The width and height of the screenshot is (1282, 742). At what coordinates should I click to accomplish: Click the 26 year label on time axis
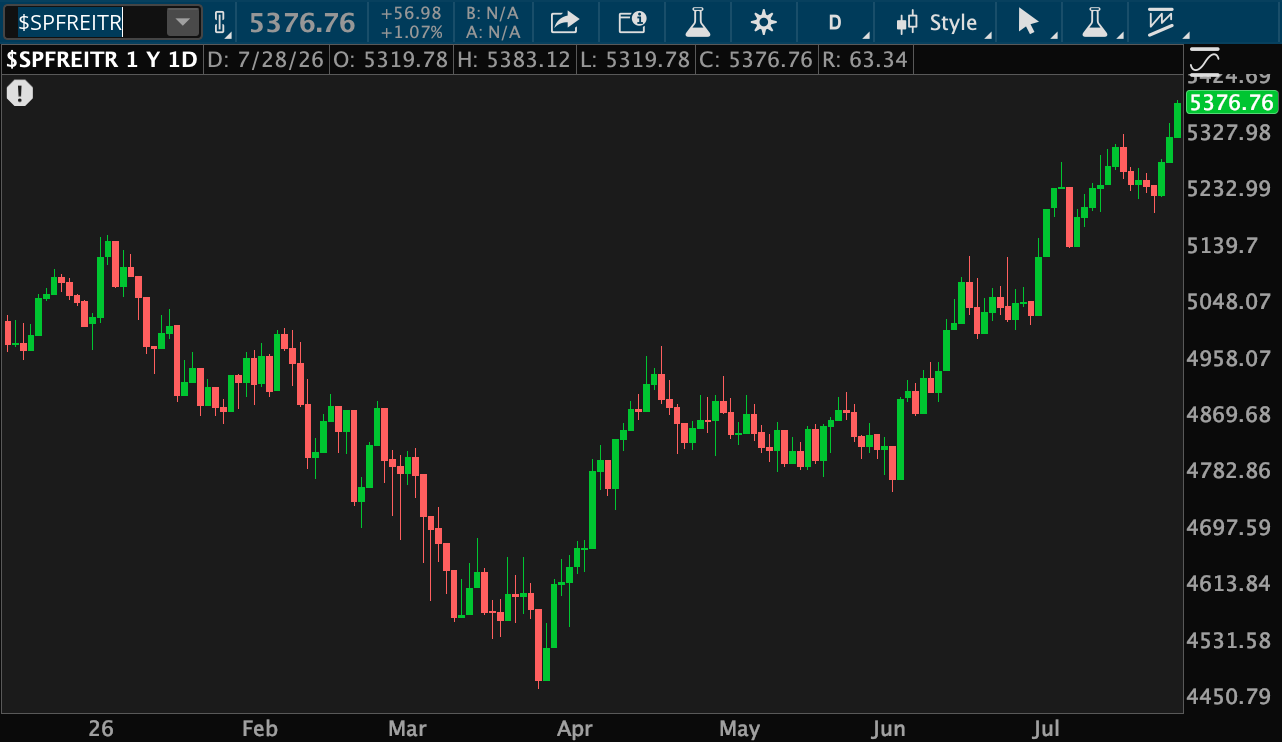[100, 728]
